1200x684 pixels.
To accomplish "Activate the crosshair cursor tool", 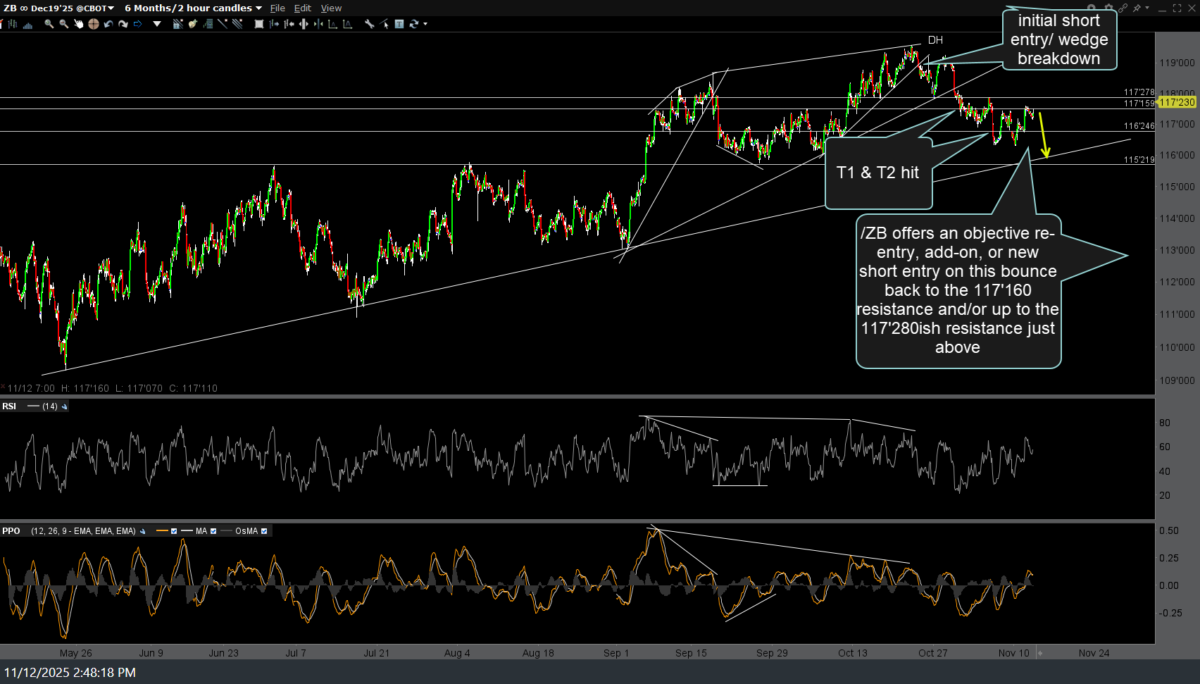I will coord(93,24).
